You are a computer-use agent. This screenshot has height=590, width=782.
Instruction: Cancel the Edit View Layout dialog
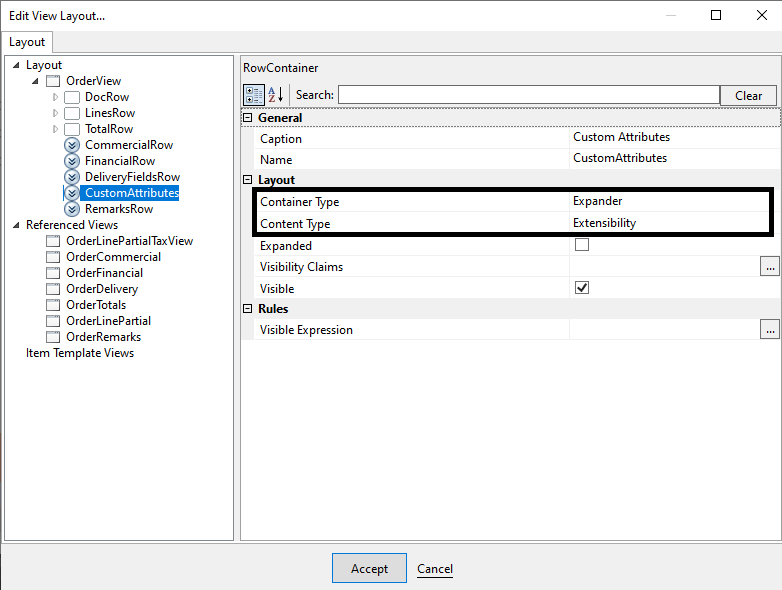(x=435, y=569)
